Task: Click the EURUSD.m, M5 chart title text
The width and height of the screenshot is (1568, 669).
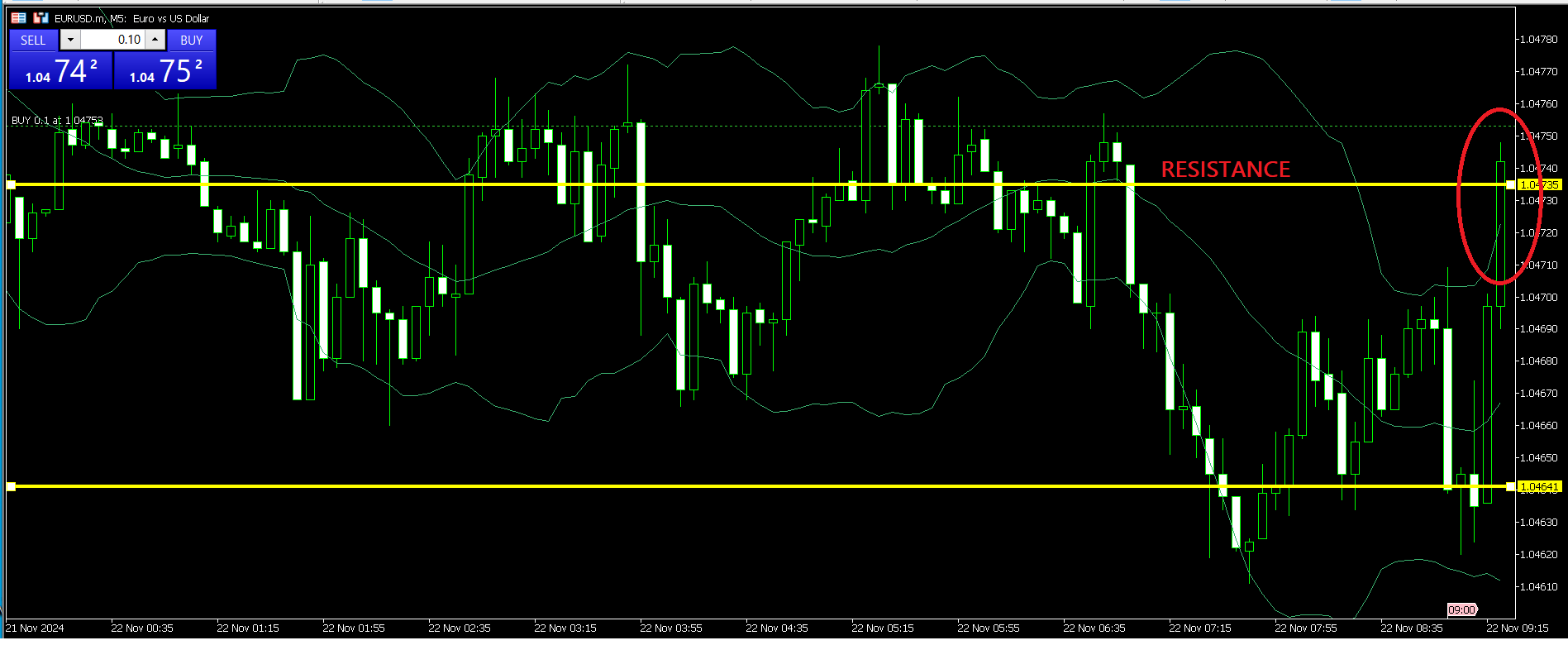Action: 131,18
